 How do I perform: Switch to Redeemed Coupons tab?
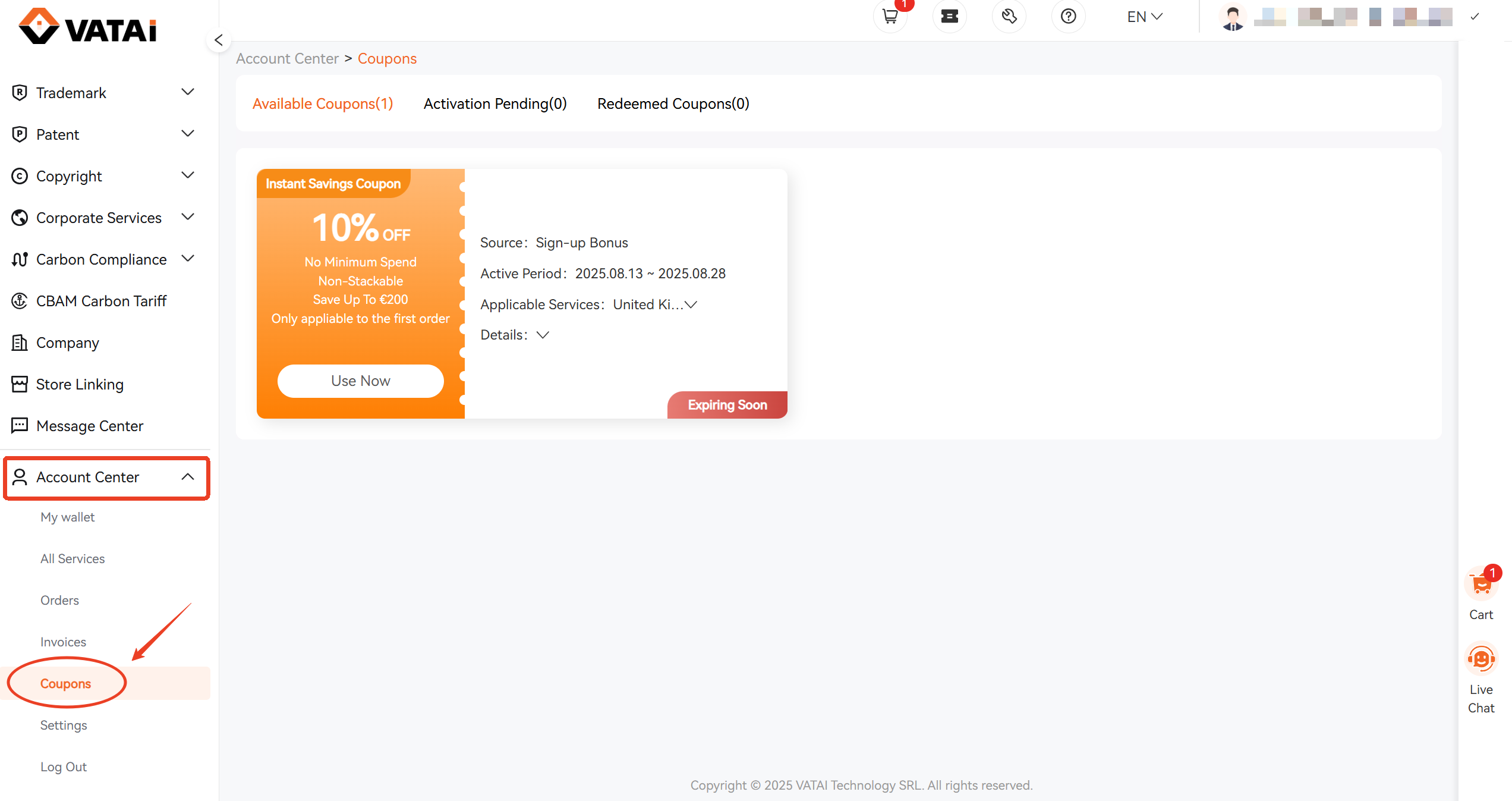coord(673,103)
